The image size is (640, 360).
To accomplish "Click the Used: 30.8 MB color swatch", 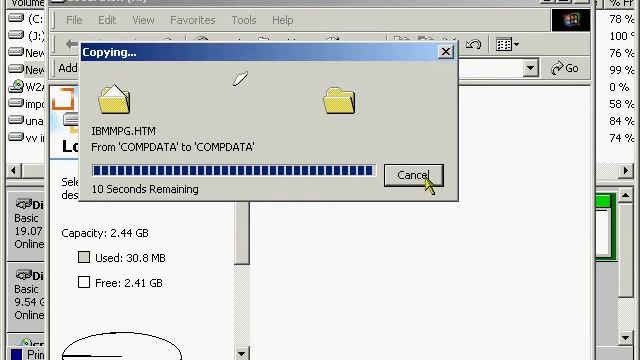I will [x=84, y=257].
